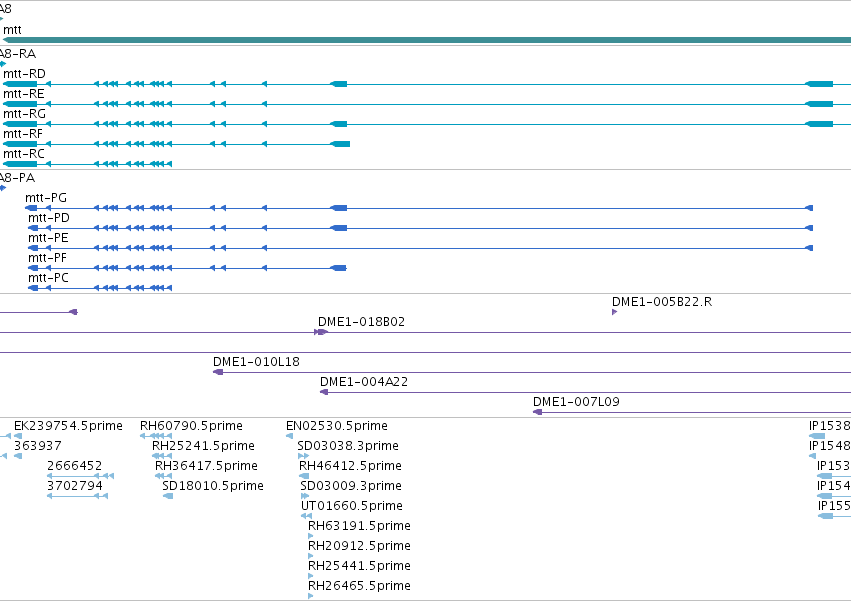Select the SD03009.3prime EST label
This screenshot has height=601, width=851.
tap(351, 486)
